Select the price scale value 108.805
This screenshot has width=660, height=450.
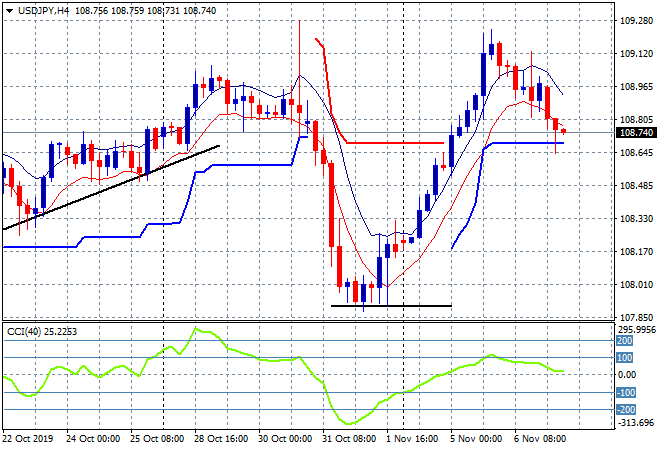(636, 120)
